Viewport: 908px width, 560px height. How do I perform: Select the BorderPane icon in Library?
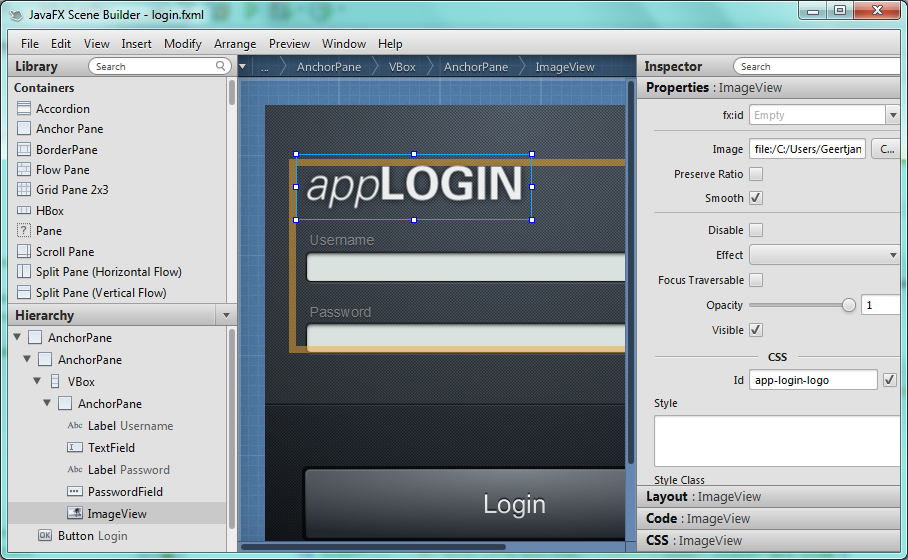(25, 150)
